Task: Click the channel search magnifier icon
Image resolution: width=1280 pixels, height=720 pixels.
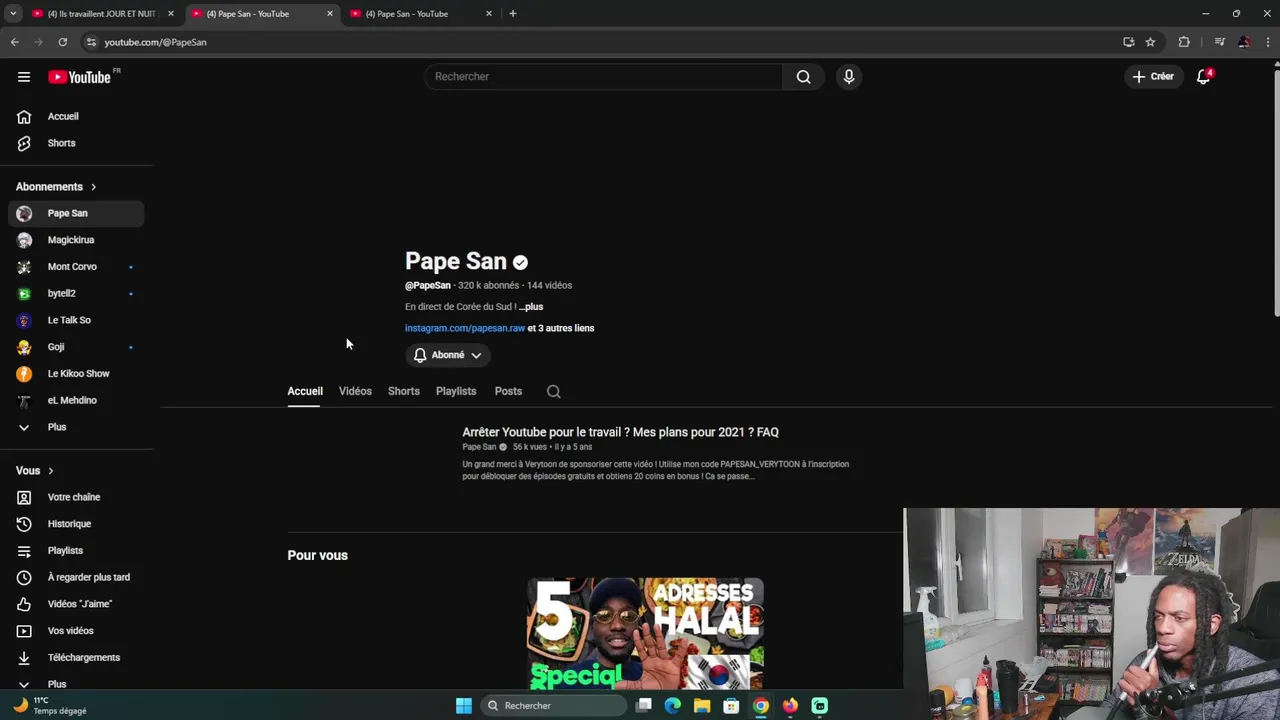Action: click(x=554, y=392)
